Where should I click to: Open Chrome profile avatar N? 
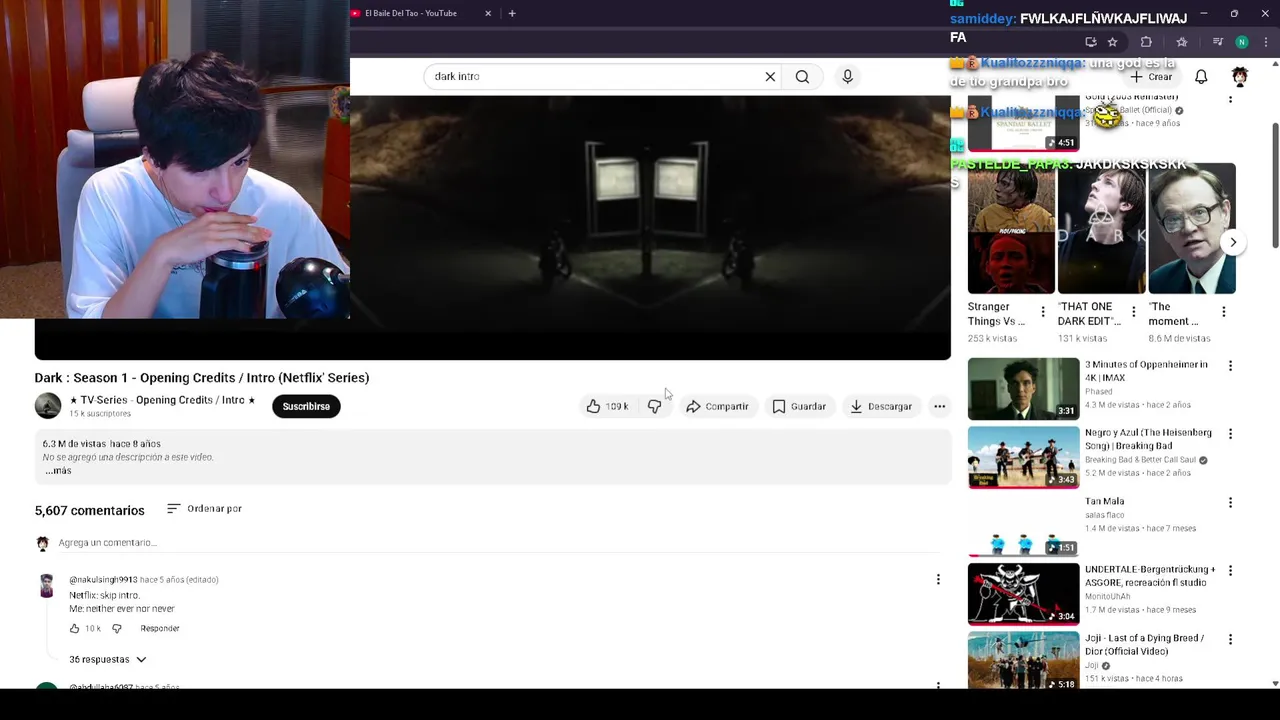1241,42
